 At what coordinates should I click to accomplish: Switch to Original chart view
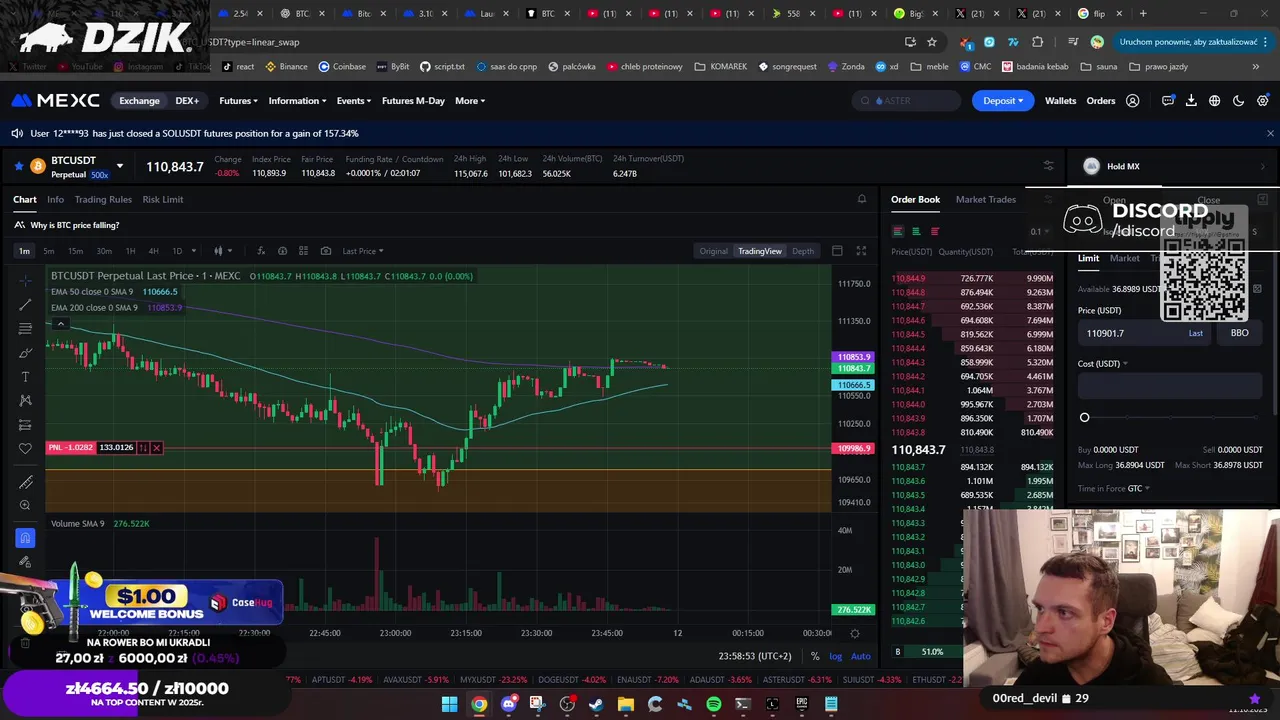pos(713,251)
